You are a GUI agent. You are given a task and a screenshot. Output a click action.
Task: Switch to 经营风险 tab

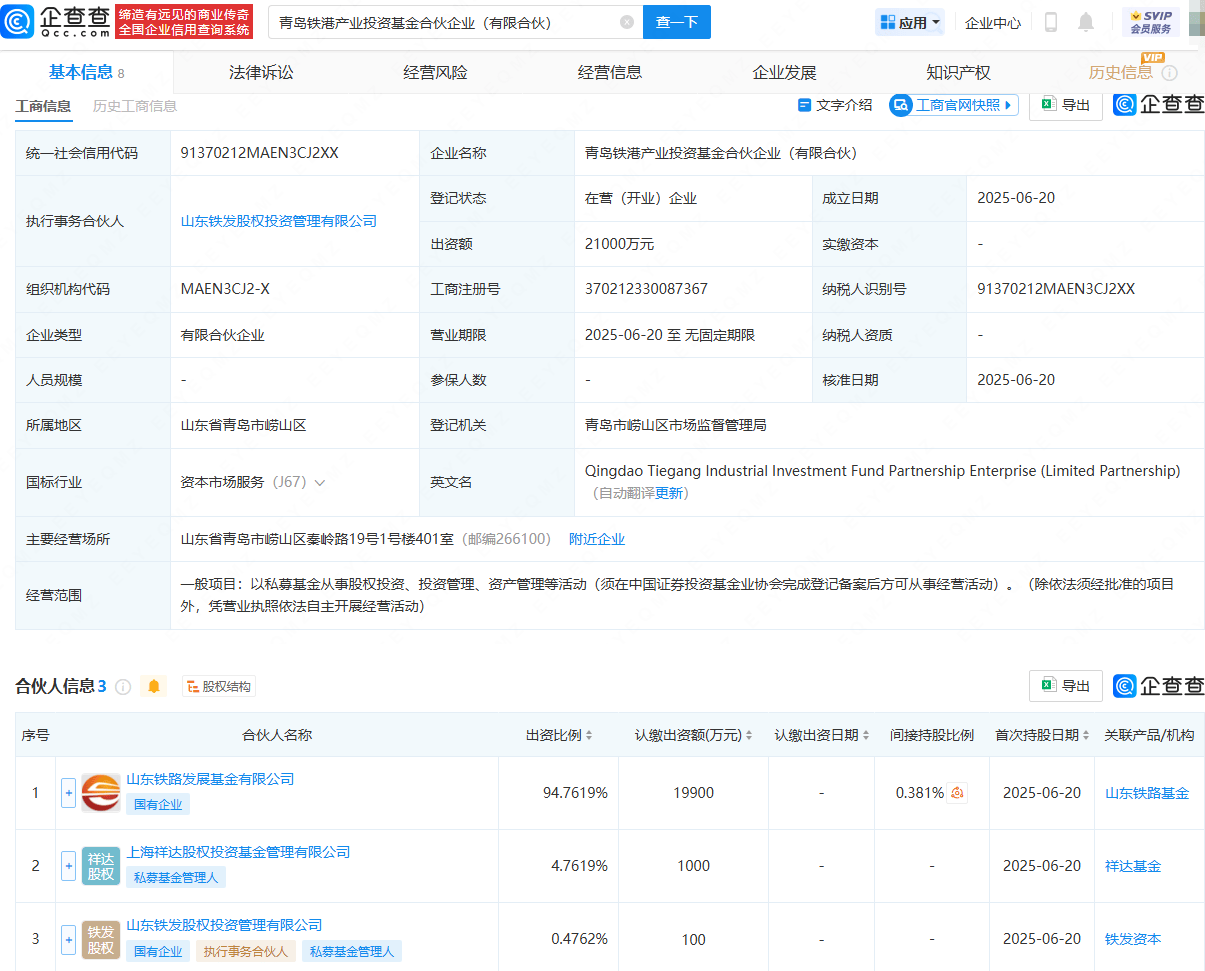pyautogui.click(x=435, y=73)
